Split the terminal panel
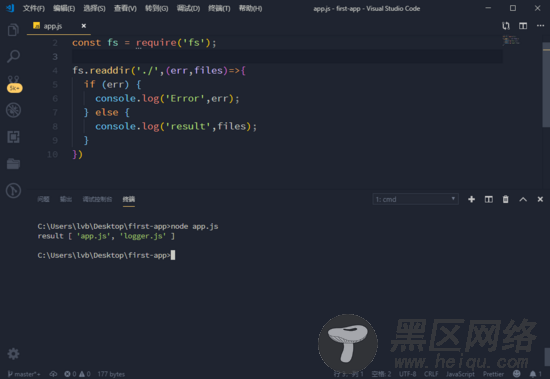The width and height of the screenshot is (550, 379). coord(489,199)
